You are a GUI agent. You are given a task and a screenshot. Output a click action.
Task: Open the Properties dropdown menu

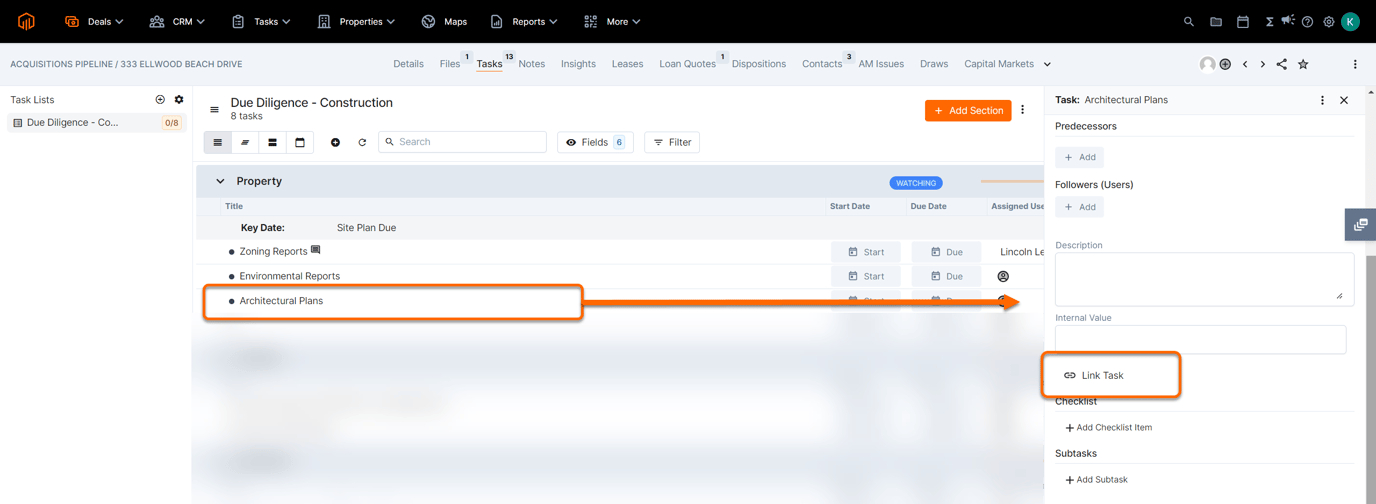point(356,21)
